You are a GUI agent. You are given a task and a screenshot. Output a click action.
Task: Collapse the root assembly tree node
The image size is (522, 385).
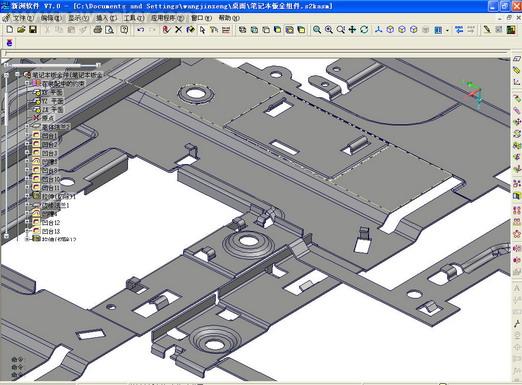click(x=17, y=74)
